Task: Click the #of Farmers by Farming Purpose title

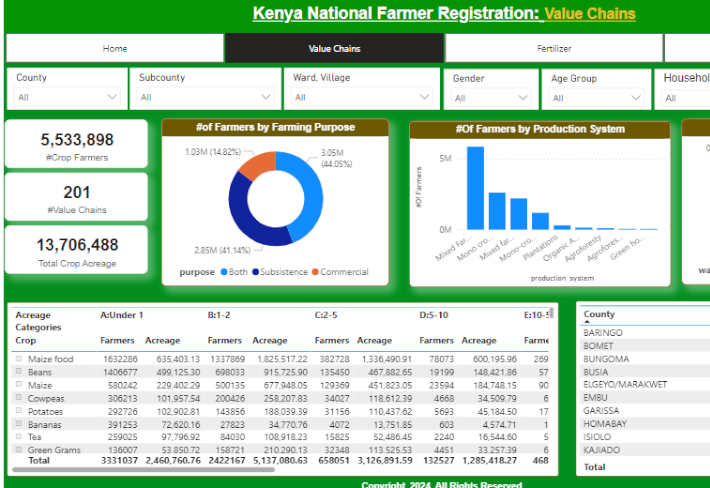Action: (x=275, y=127)
